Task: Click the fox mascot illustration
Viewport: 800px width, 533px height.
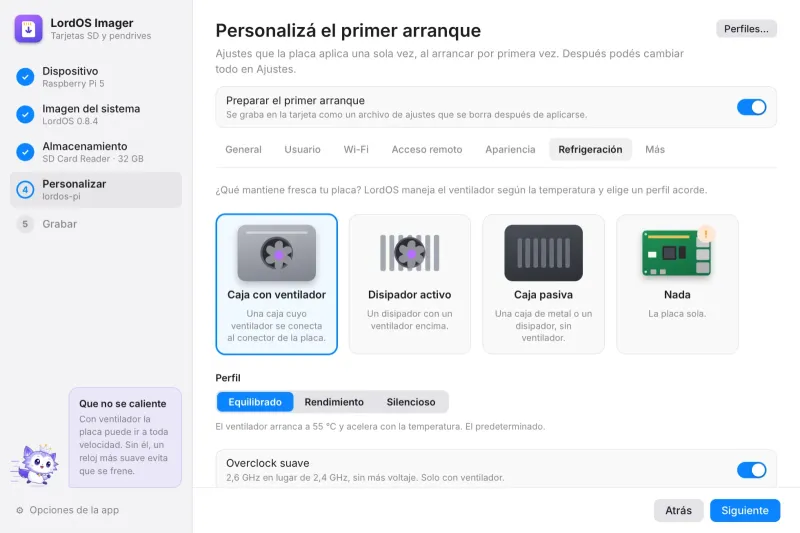Action: (36, 464)
